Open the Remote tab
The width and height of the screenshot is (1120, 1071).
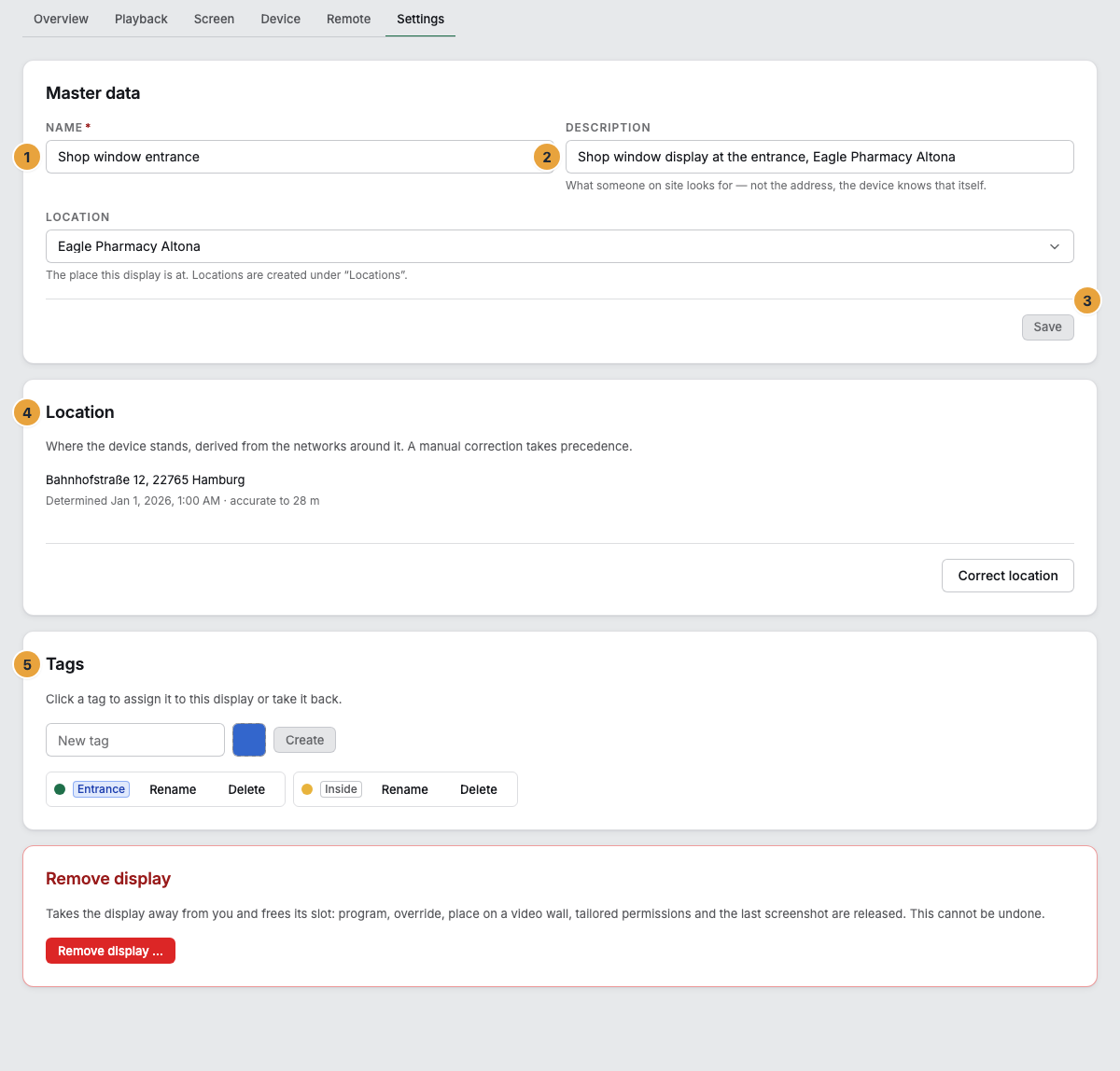(348, 19)
